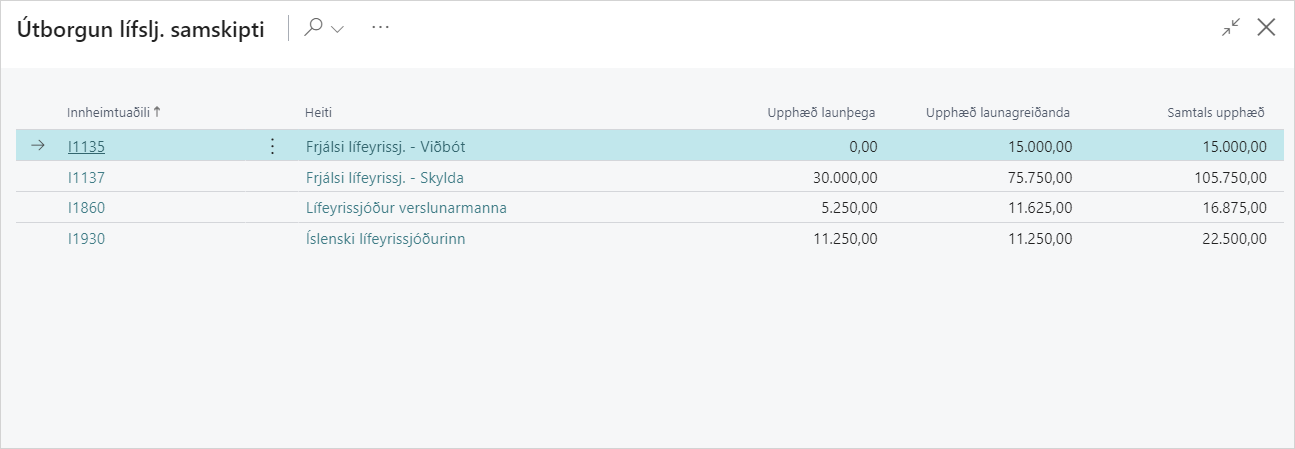
Task: Open the more options ellipsis menu
Action: [380, 28]
